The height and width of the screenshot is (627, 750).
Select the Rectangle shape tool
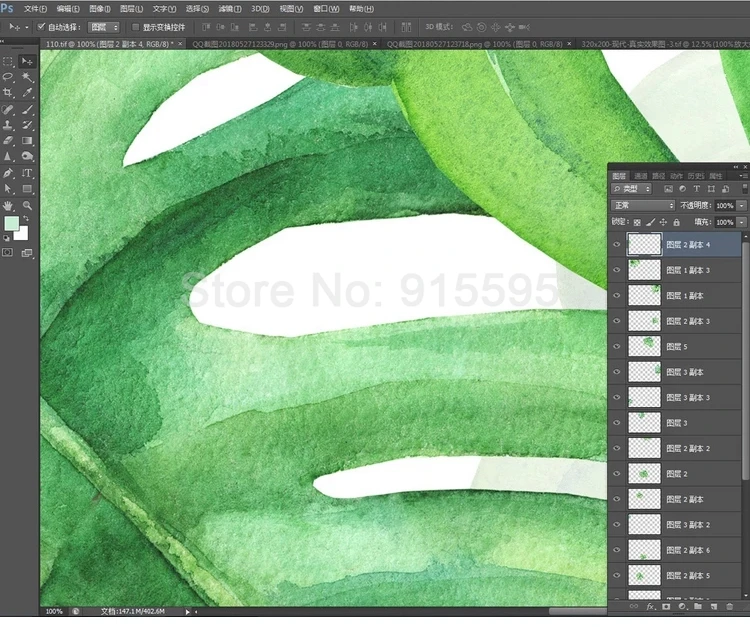coord(27,188)
